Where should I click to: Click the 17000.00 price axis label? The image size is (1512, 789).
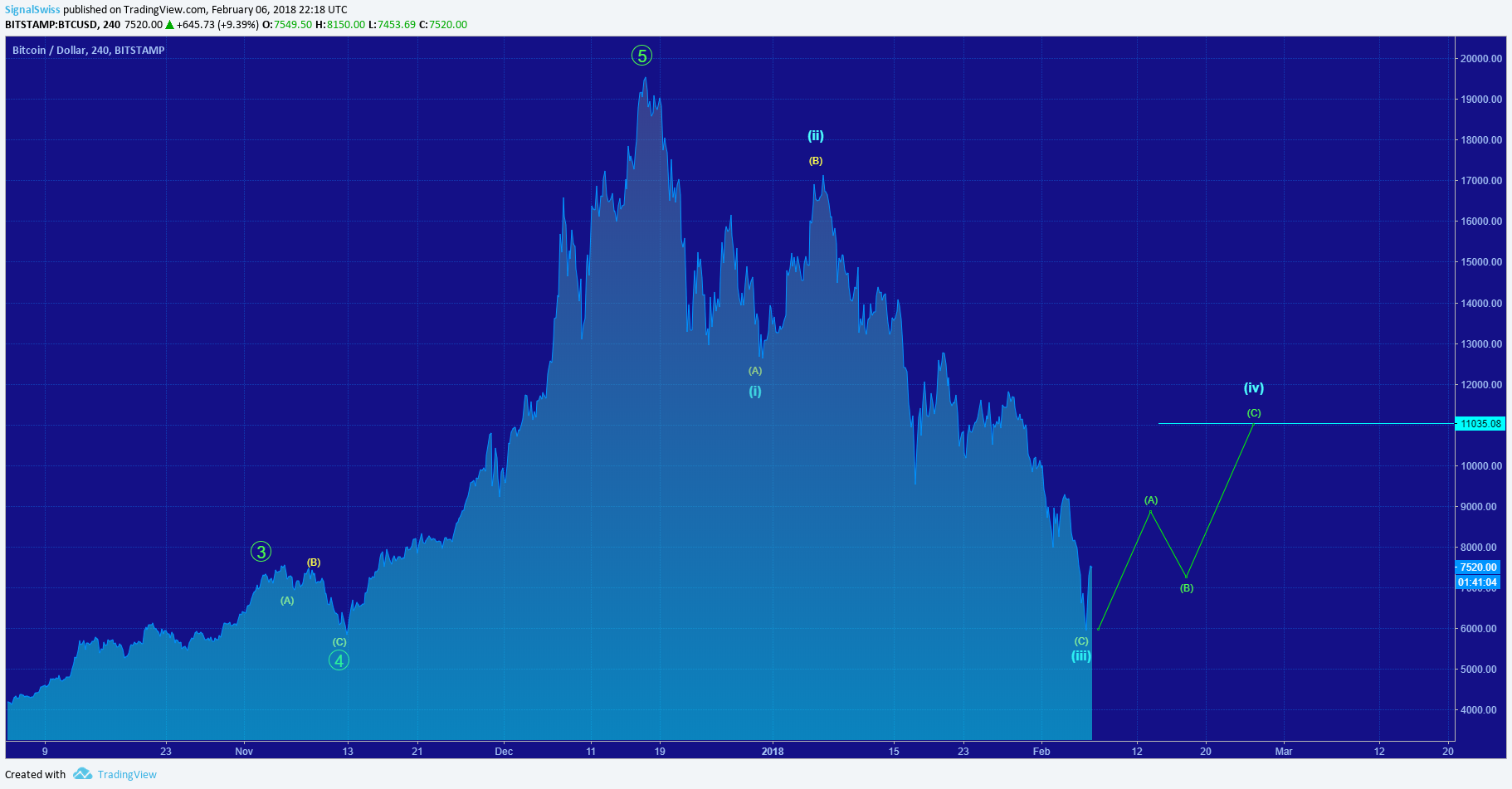(1481, 181)
